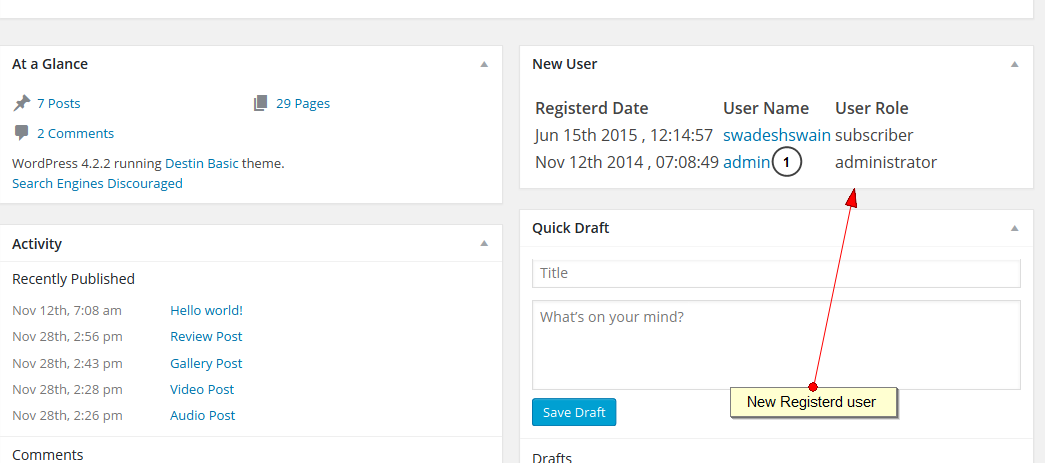Viewport: 1045px width, 463px height.
Task: Click the comment bubble icon beside 2 Comments
Action: [21, 133]
